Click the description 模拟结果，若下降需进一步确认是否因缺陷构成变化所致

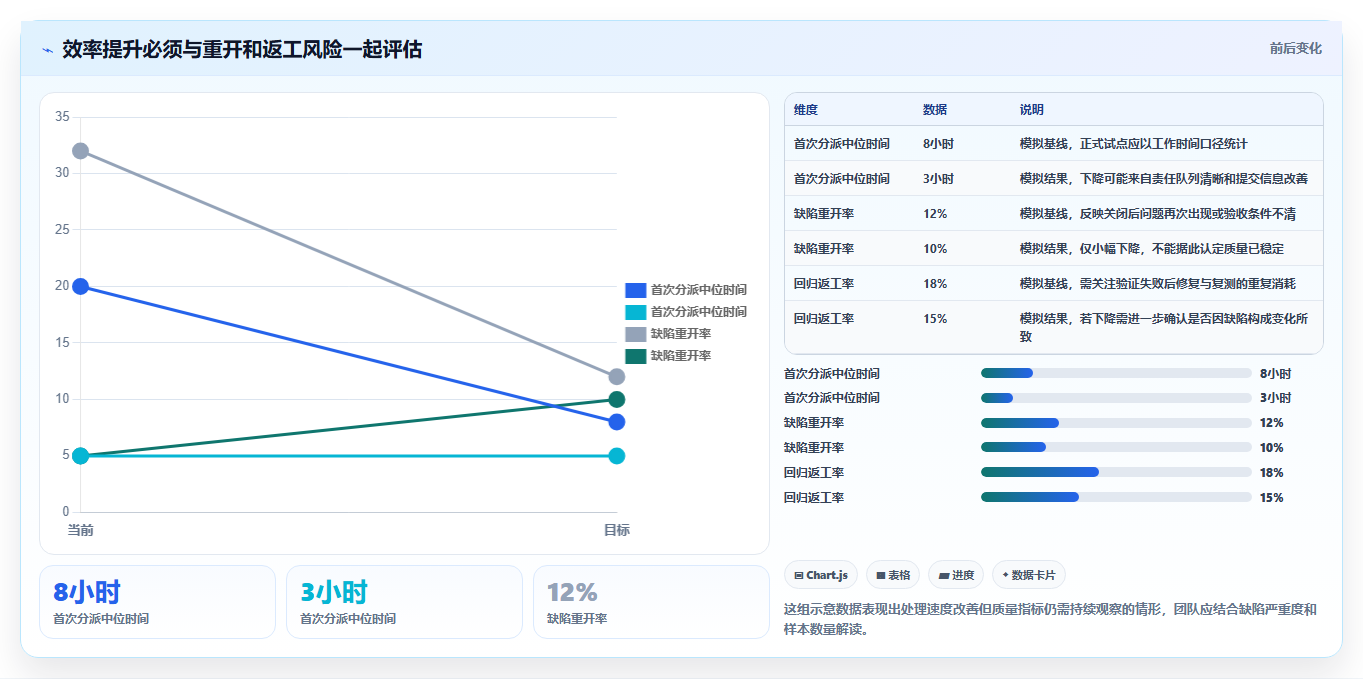1164,328
